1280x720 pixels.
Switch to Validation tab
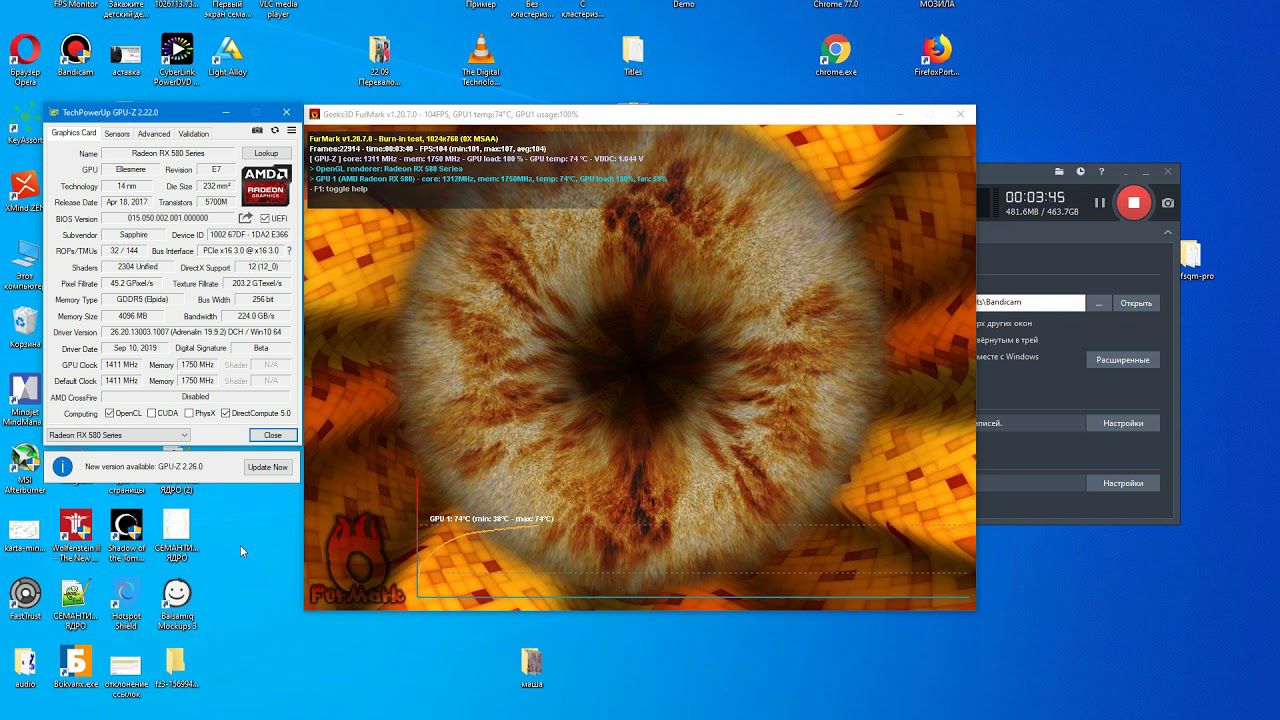click(x=194, y=134)
